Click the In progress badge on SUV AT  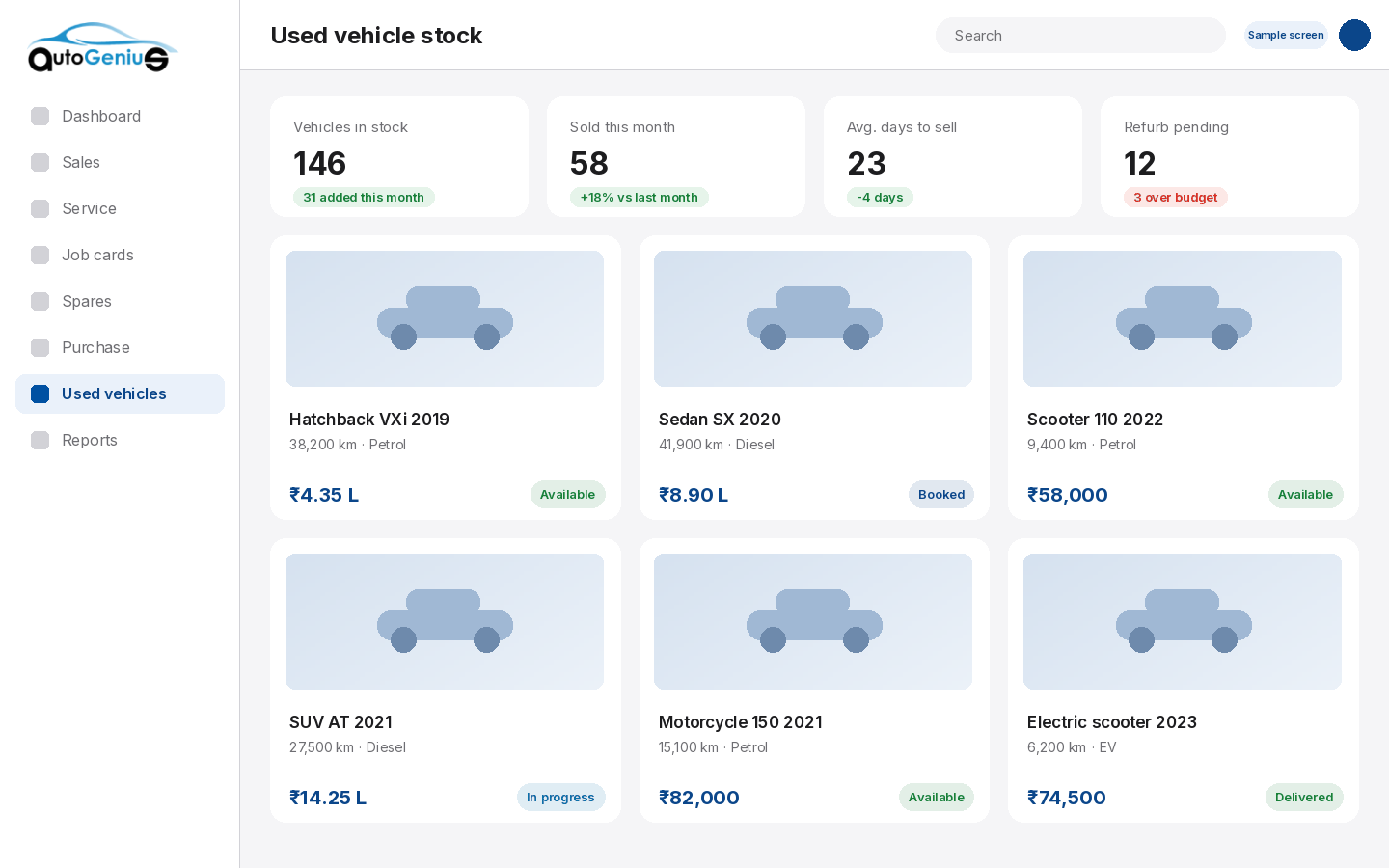point(560,797)
